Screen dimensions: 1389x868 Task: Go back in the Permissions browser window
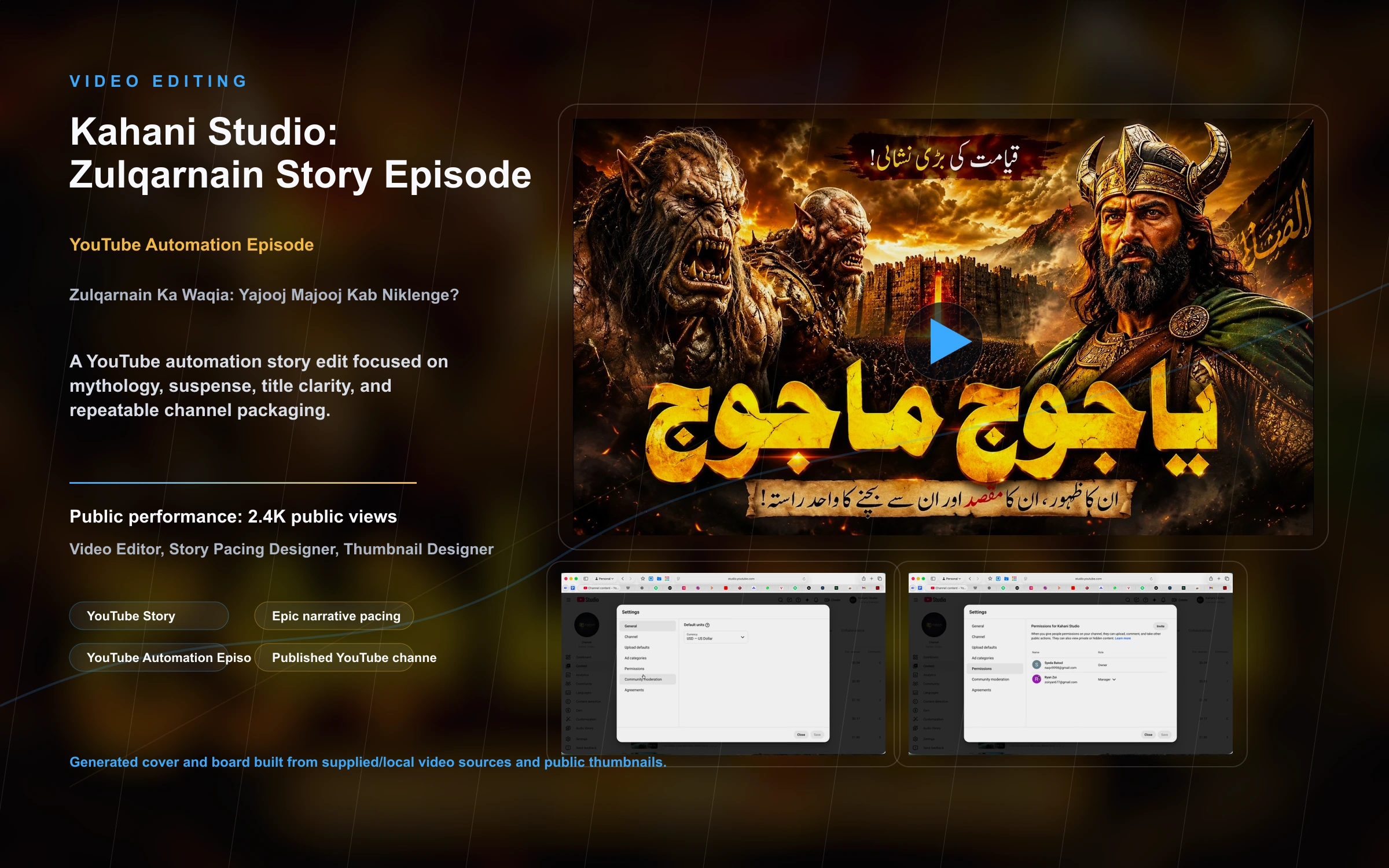tap(970, 579)
